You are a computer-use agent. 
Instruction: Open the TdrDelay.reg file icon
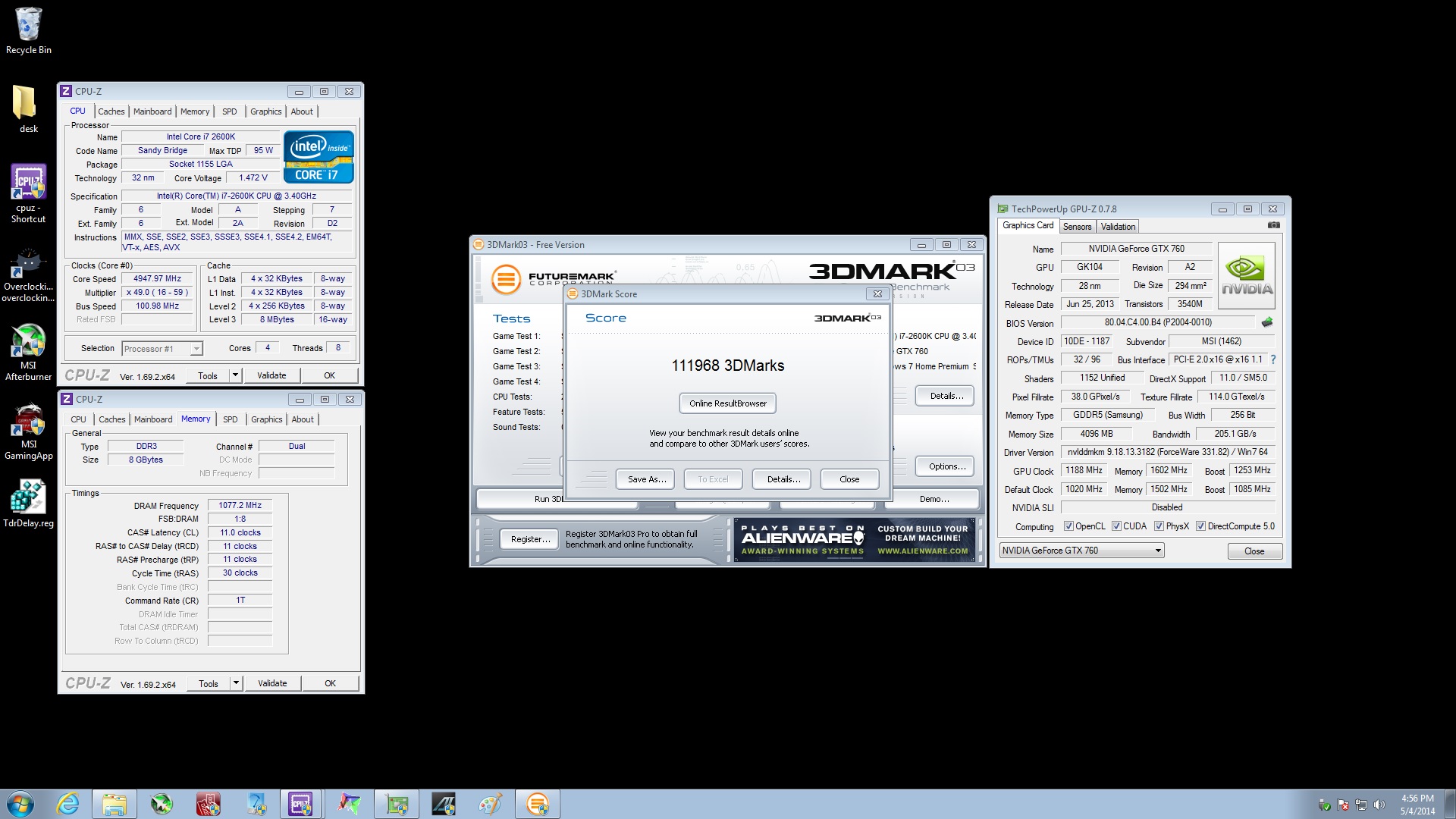click(x=28, y=504)
